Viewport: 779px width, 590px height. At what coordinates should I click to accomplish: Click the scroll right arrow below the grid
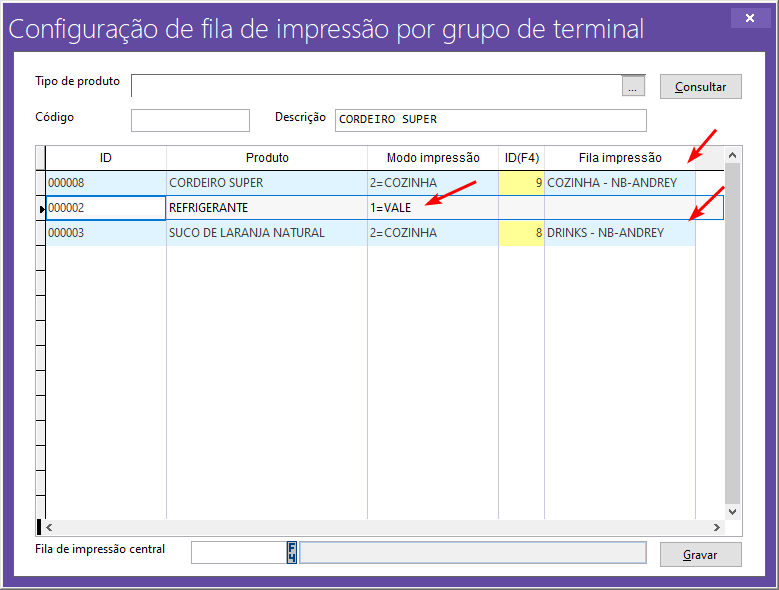click(x=716, y=527)
